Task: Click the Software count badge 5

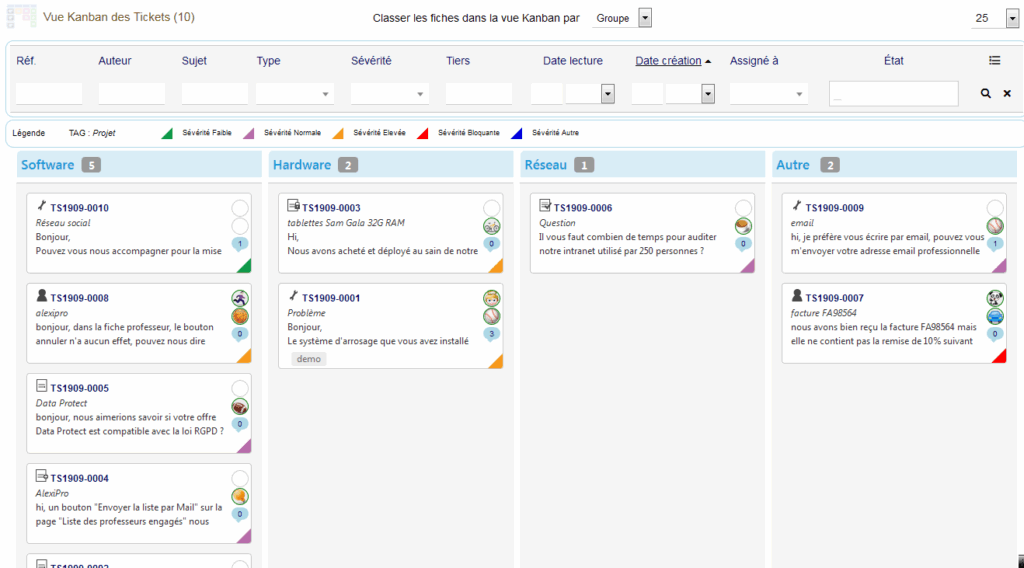Action: 91,165
